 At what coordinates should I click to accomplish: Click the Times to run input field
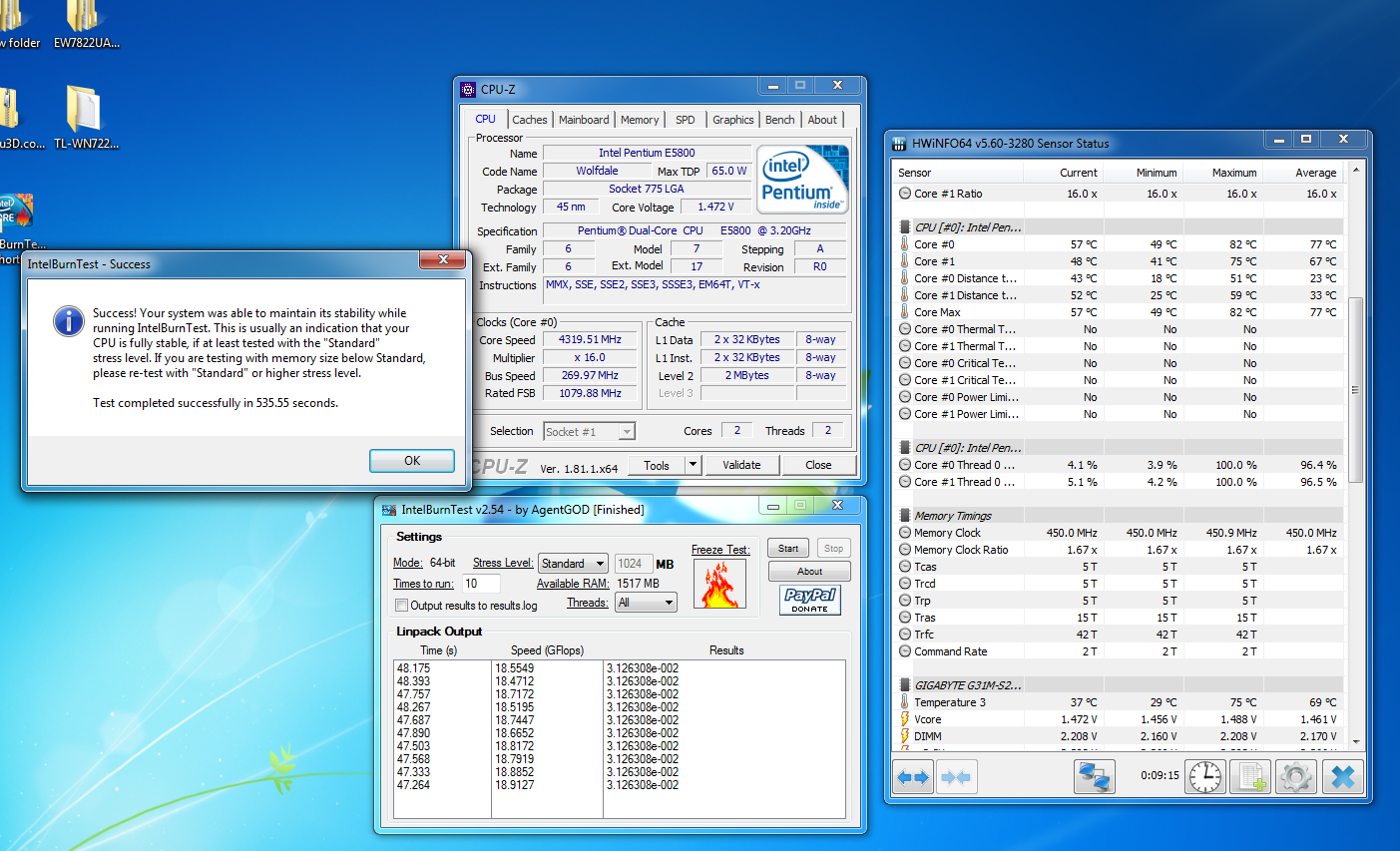click(481, 584)
